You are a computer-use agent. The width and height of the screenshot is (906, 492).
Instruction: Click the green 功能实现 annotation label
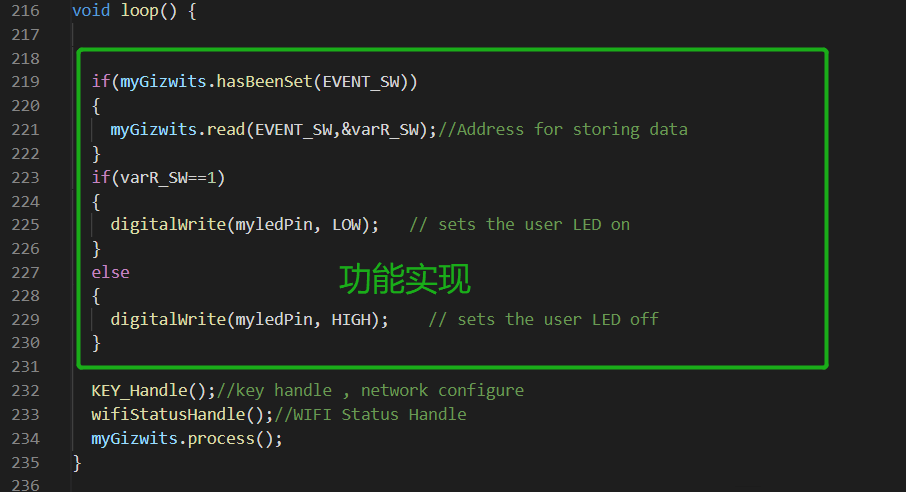404,280
